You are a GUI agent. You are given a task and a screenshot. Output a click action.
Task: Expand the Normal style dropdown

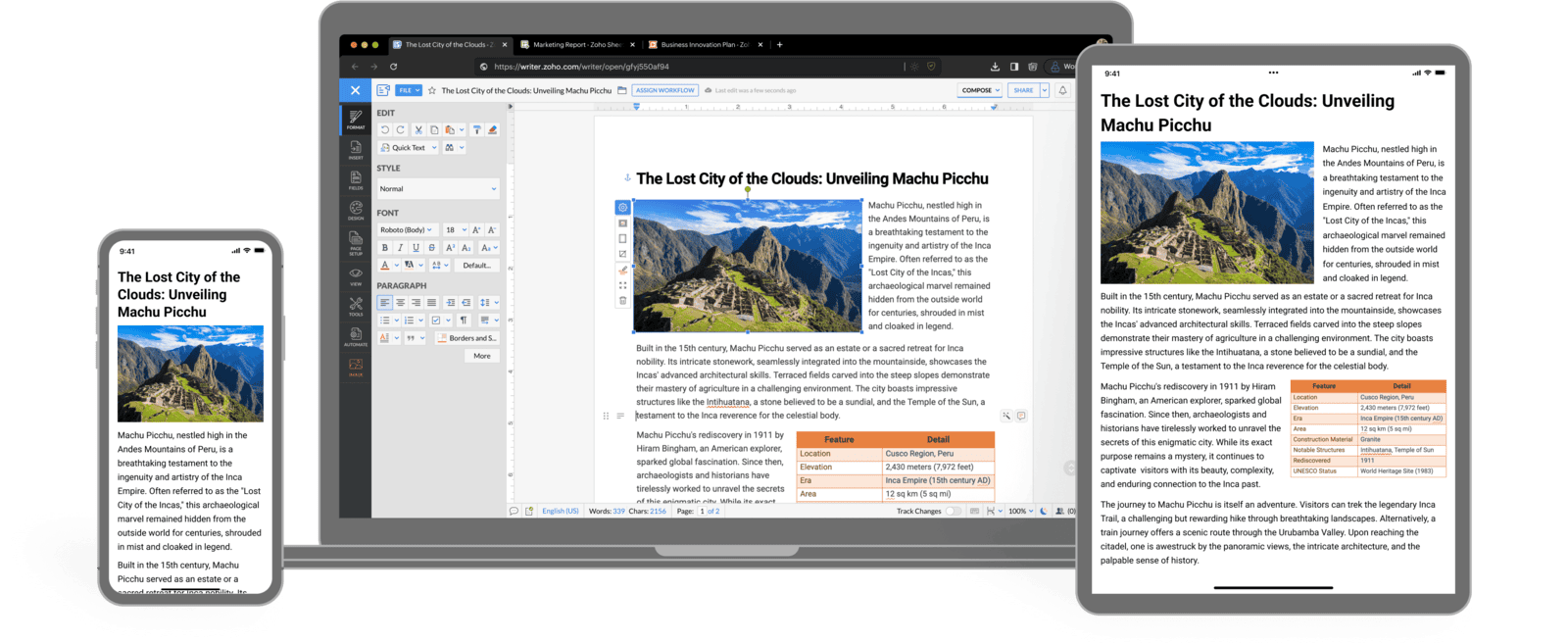point(438,189)
